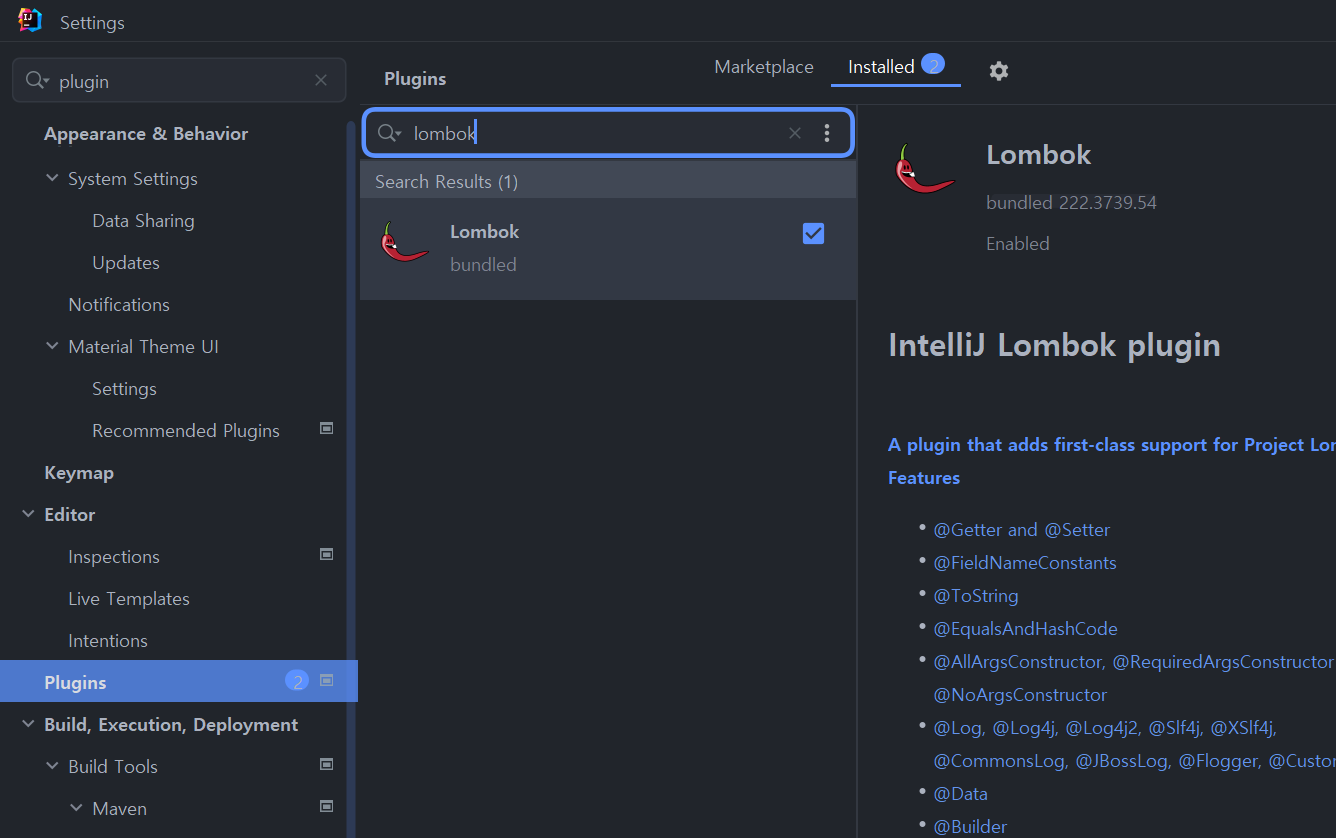The width and height of the screenshot is (1336, 838).
Task: Open the plugin search options kebab menu
Action: click(827, 133)
